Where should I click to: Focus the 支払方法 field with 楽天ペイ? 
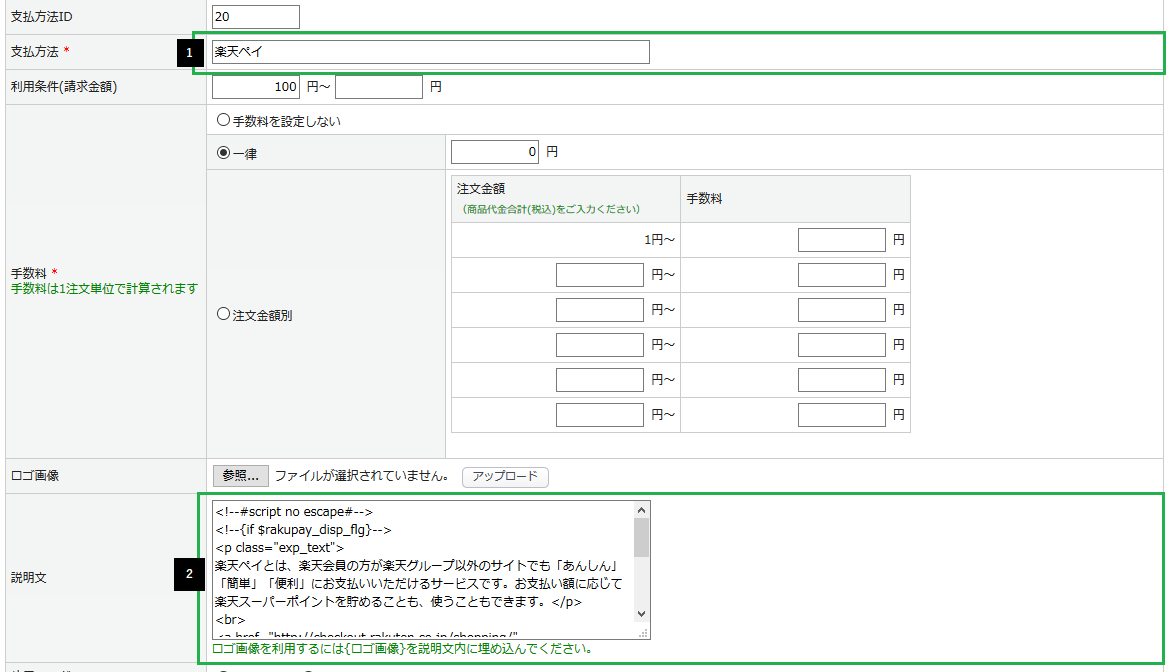point(430,52)
